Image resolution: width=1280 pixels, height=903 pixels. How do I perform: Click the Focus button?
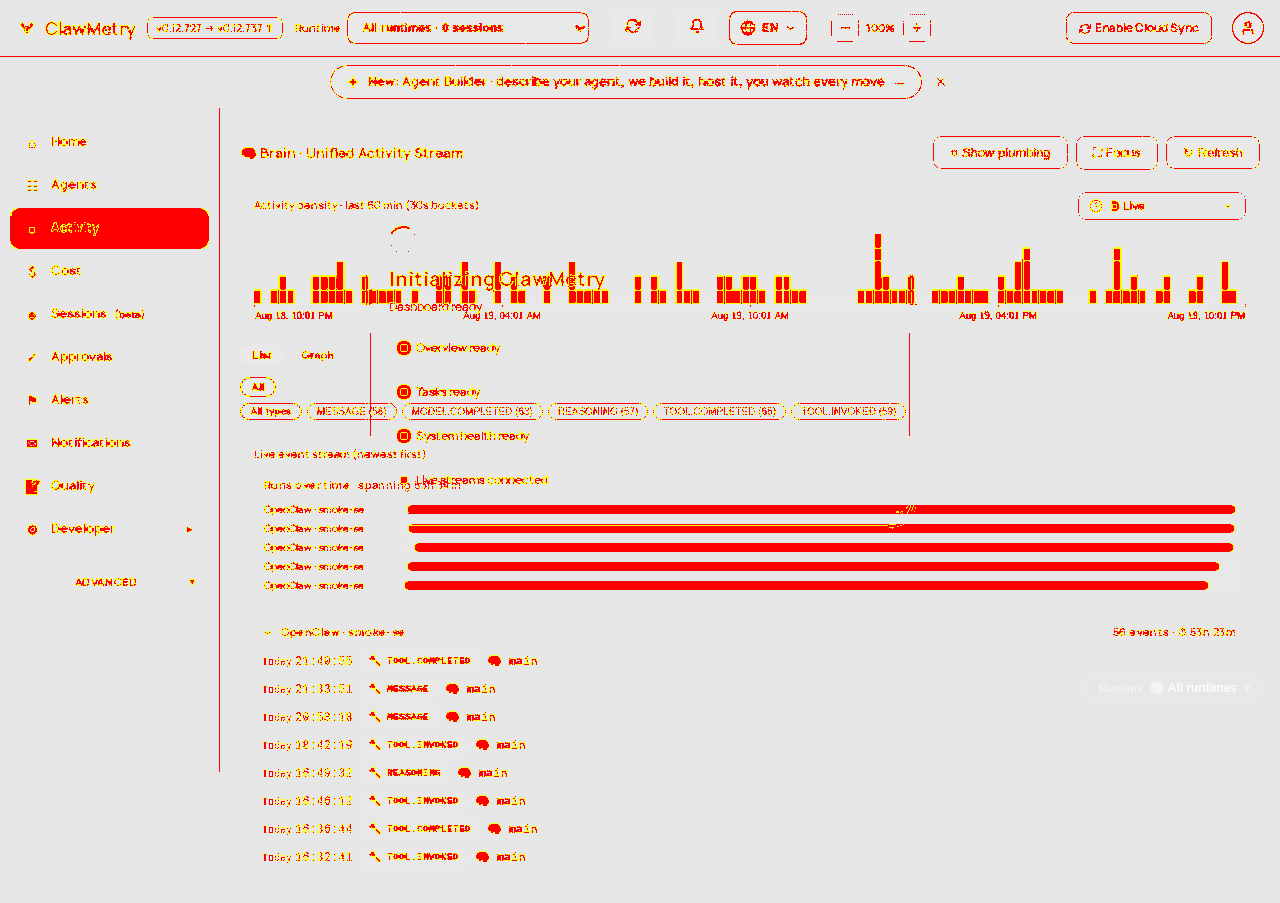(x=1117, y=153)
